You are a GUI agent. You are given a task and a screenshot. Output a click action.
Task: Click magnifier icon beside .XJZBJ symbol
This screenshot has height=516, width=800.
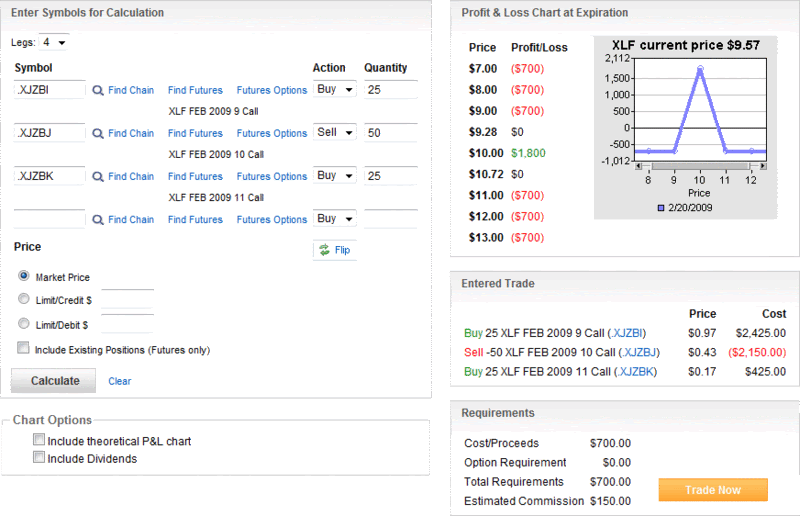[97, 134]
